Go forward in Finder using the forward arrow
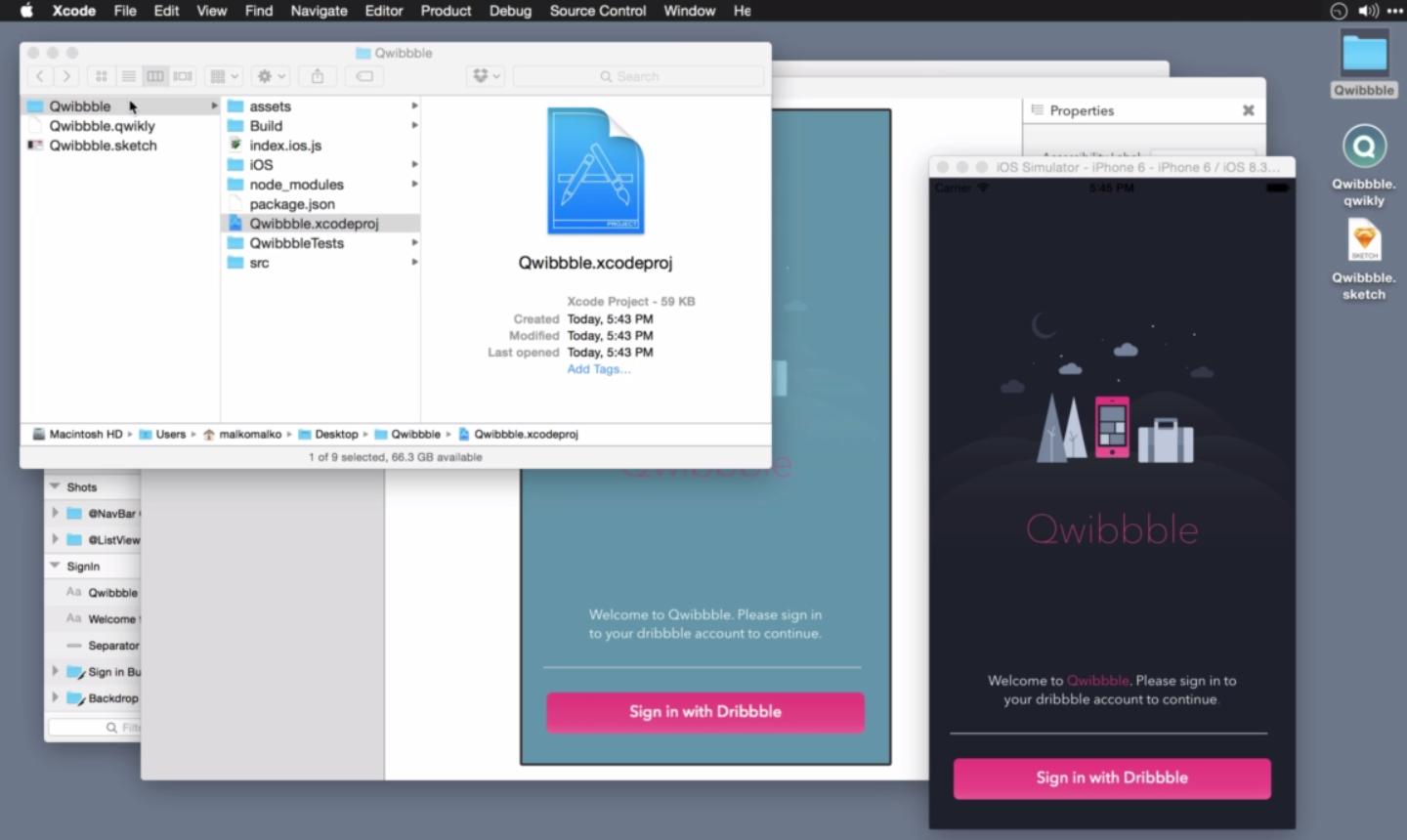1407x840 pixels. (x=66, y=76)
